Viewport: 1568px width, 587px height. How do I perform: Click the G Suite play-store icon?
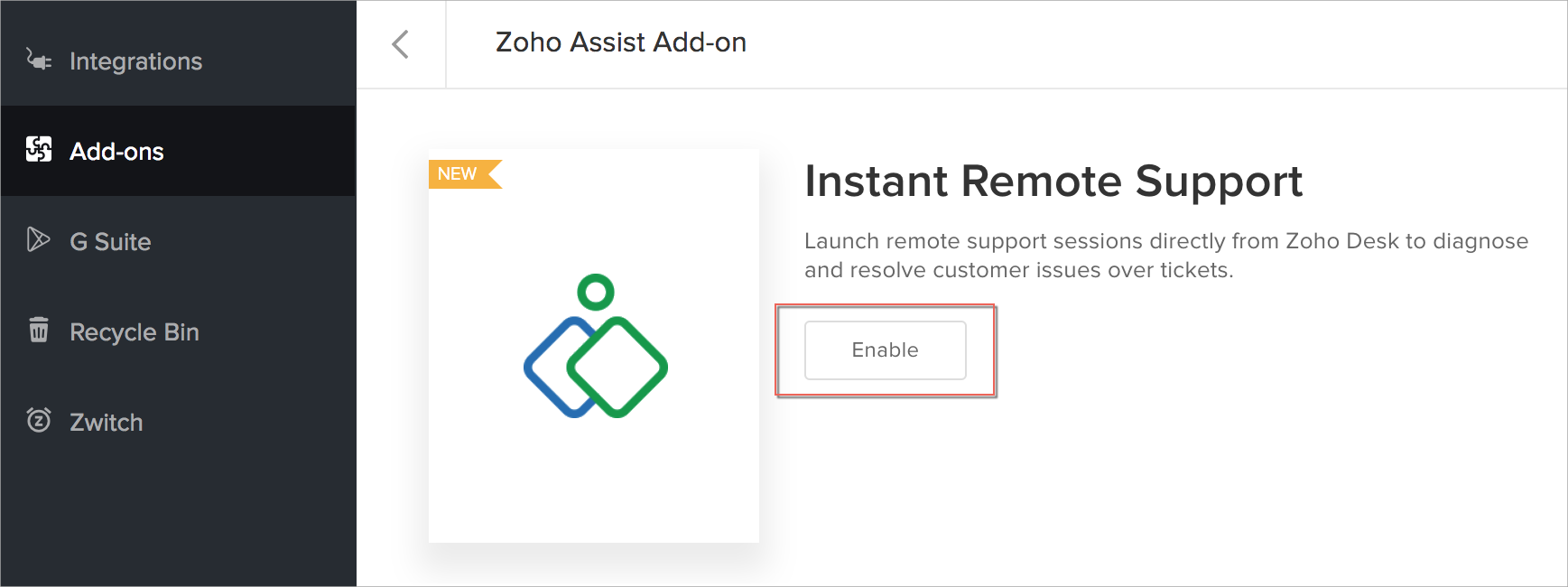point(38,239)
